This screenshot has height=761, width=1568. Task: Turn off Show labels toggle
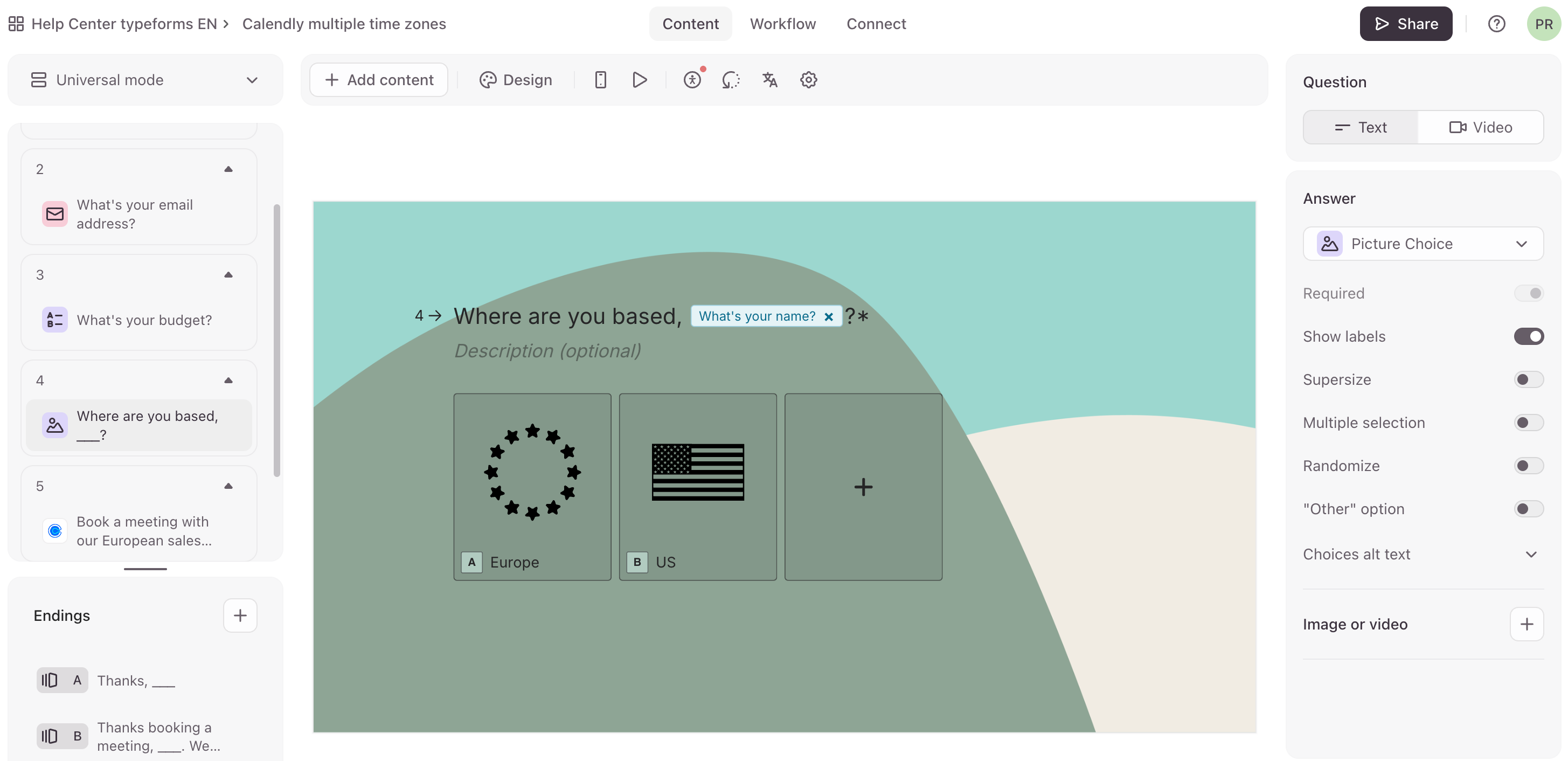click(x=1529, y=336)
